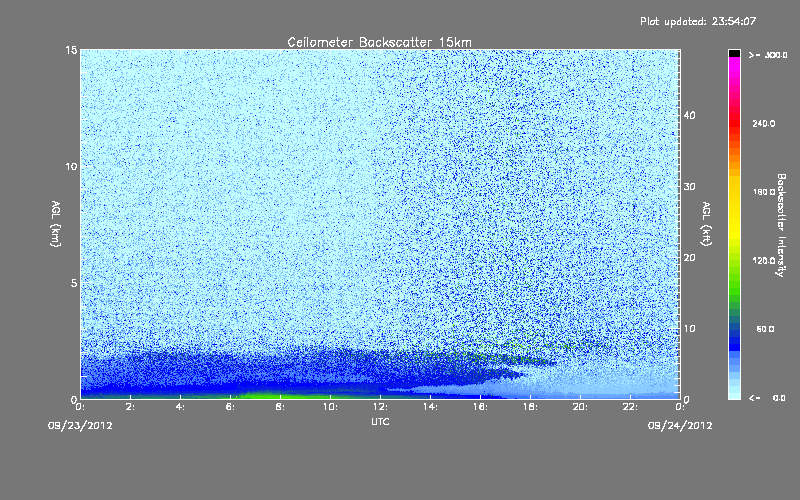
Task: Click the 40 kft tick label
Action: (x=689, y=115)
